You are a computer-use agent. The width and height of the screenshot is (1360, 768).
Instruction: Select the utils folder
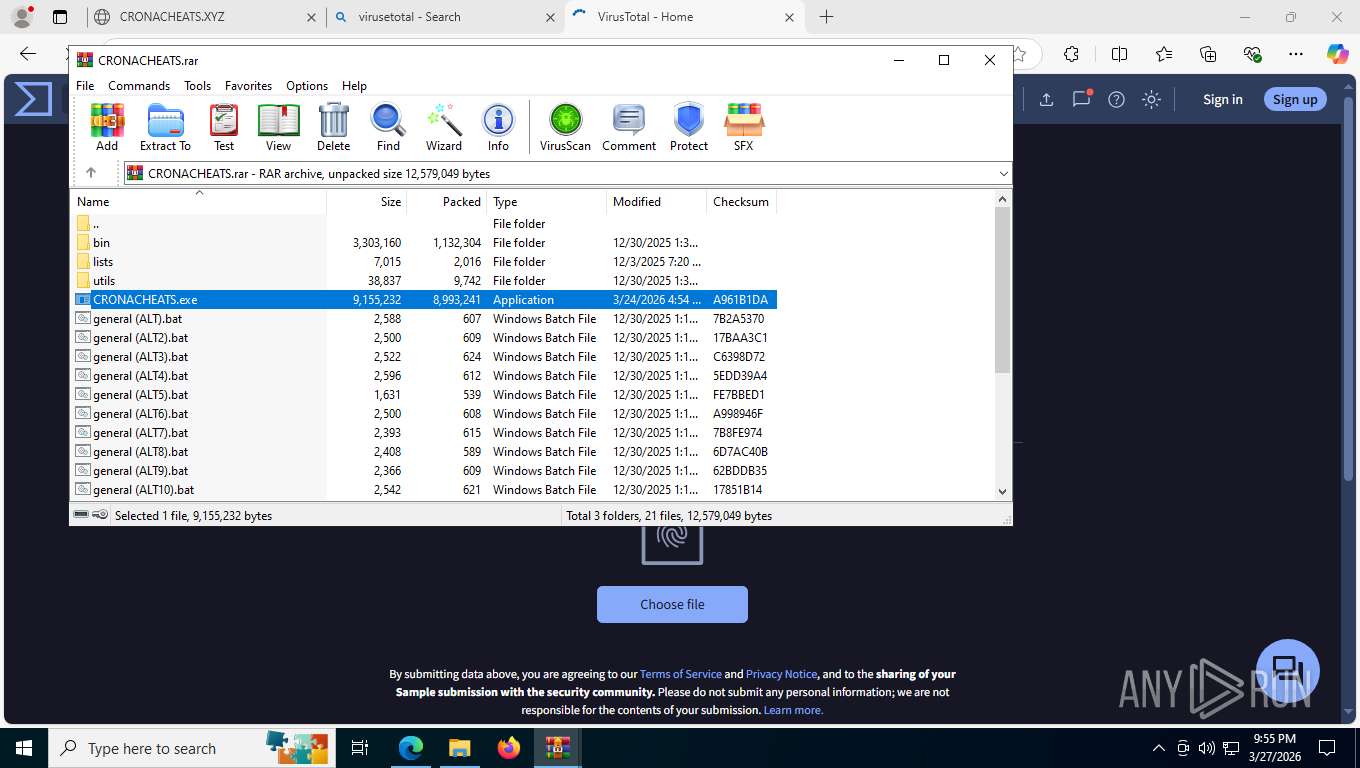(103, 281)
